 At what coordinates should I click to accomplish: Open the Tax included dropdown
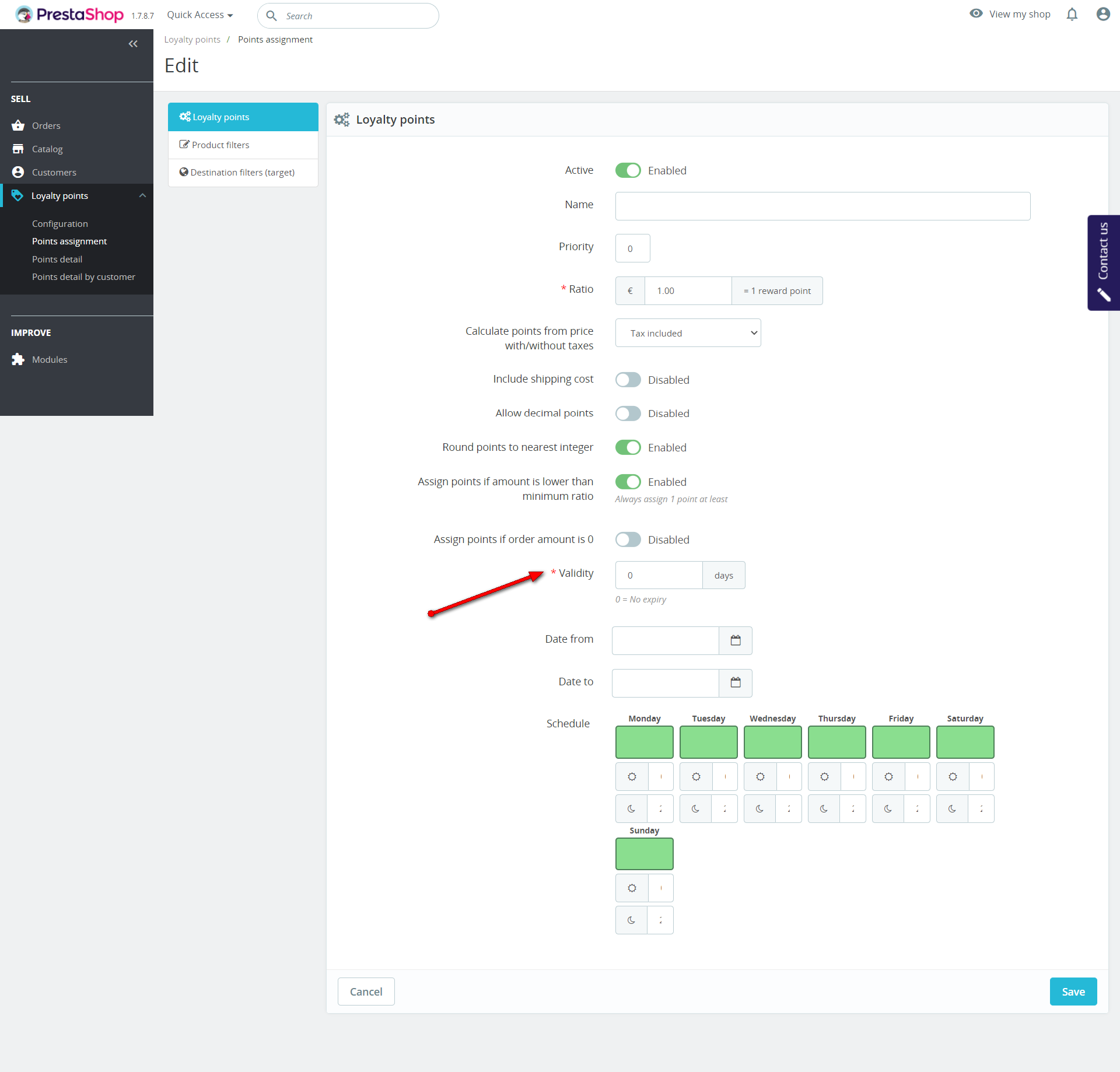(688, 333)
